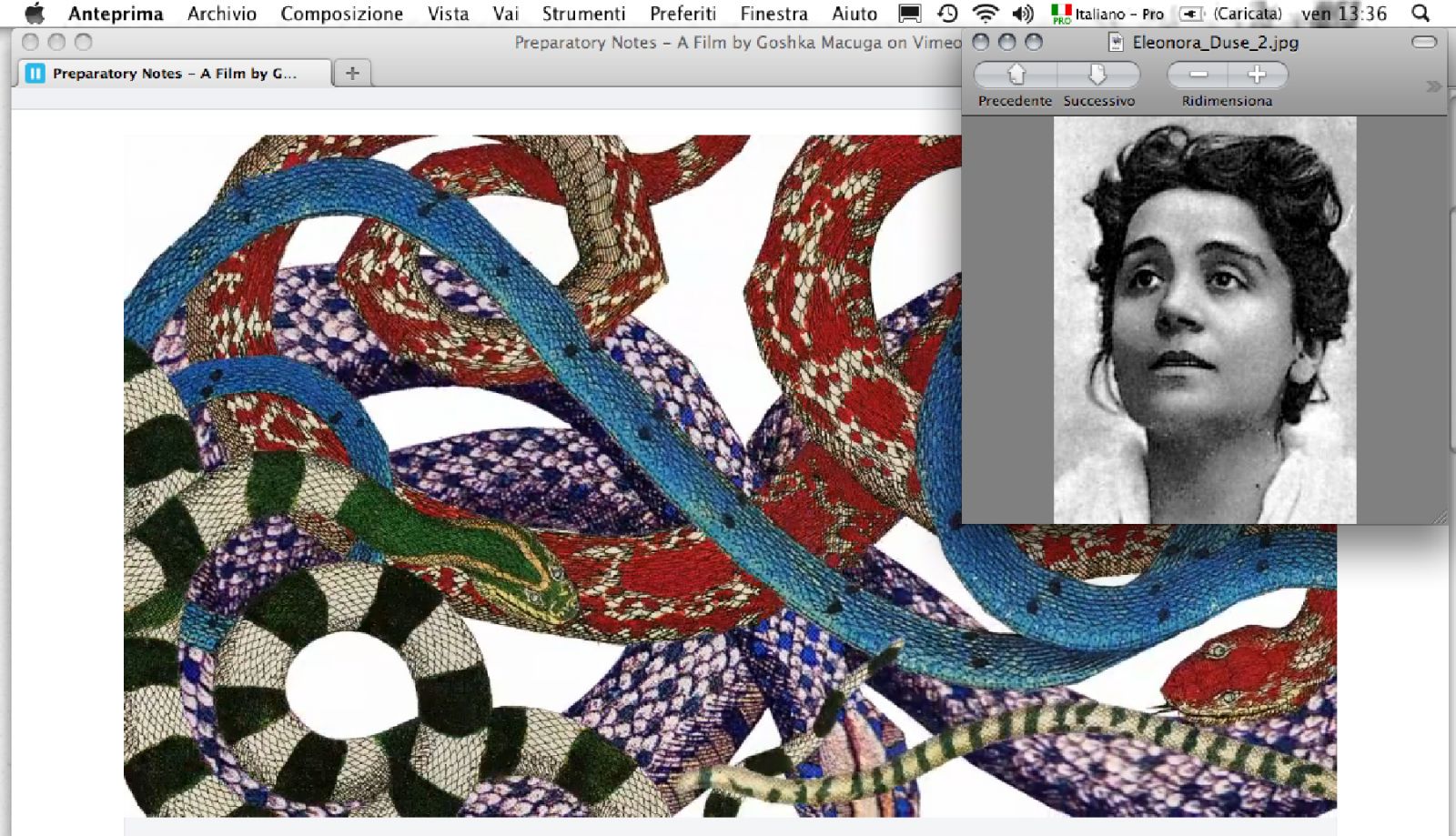The image size is (1456, 836).
Task: Pause playback via the tab's pause icon
Action: [x=35, y=74]
